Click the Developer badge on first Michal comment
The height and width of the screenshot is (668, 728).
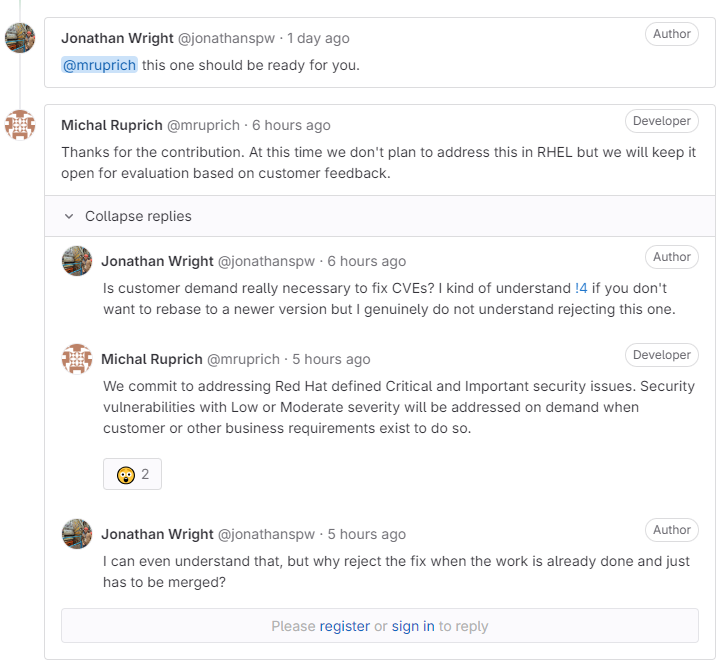point(662,121)
